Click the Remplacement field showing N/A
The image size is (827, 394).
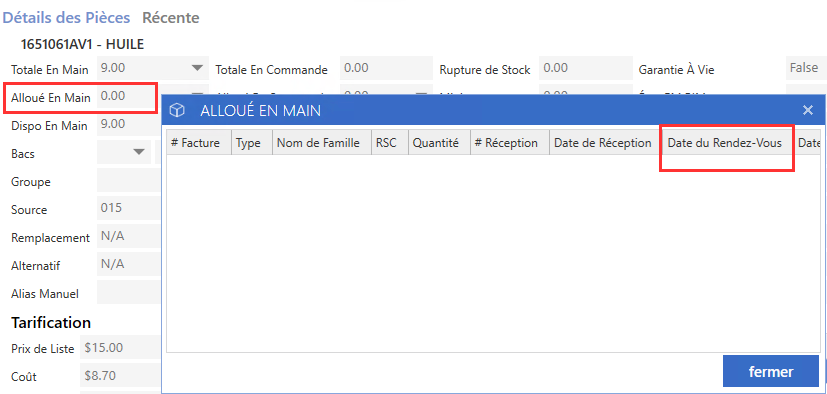128,236
